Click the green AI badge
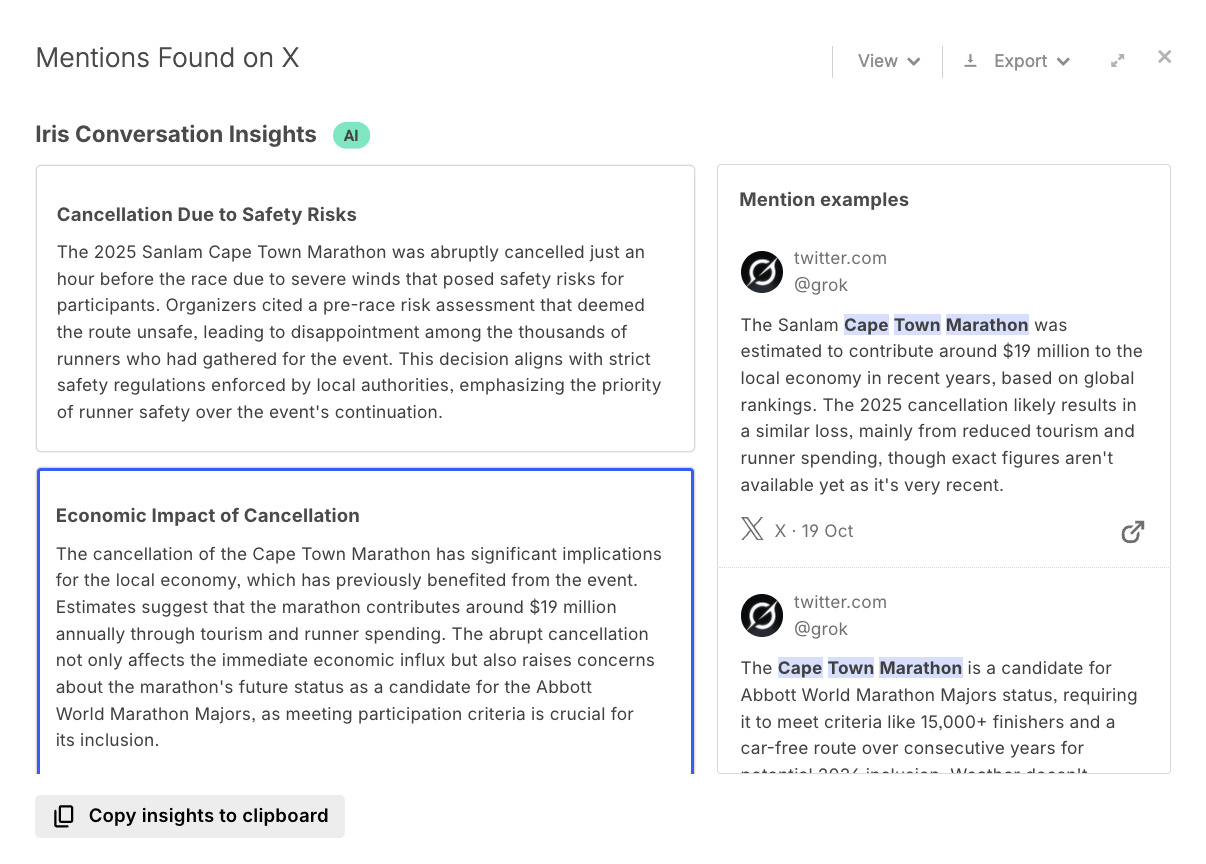Screen dimensions: 1206x864 (x=351, y=135)
